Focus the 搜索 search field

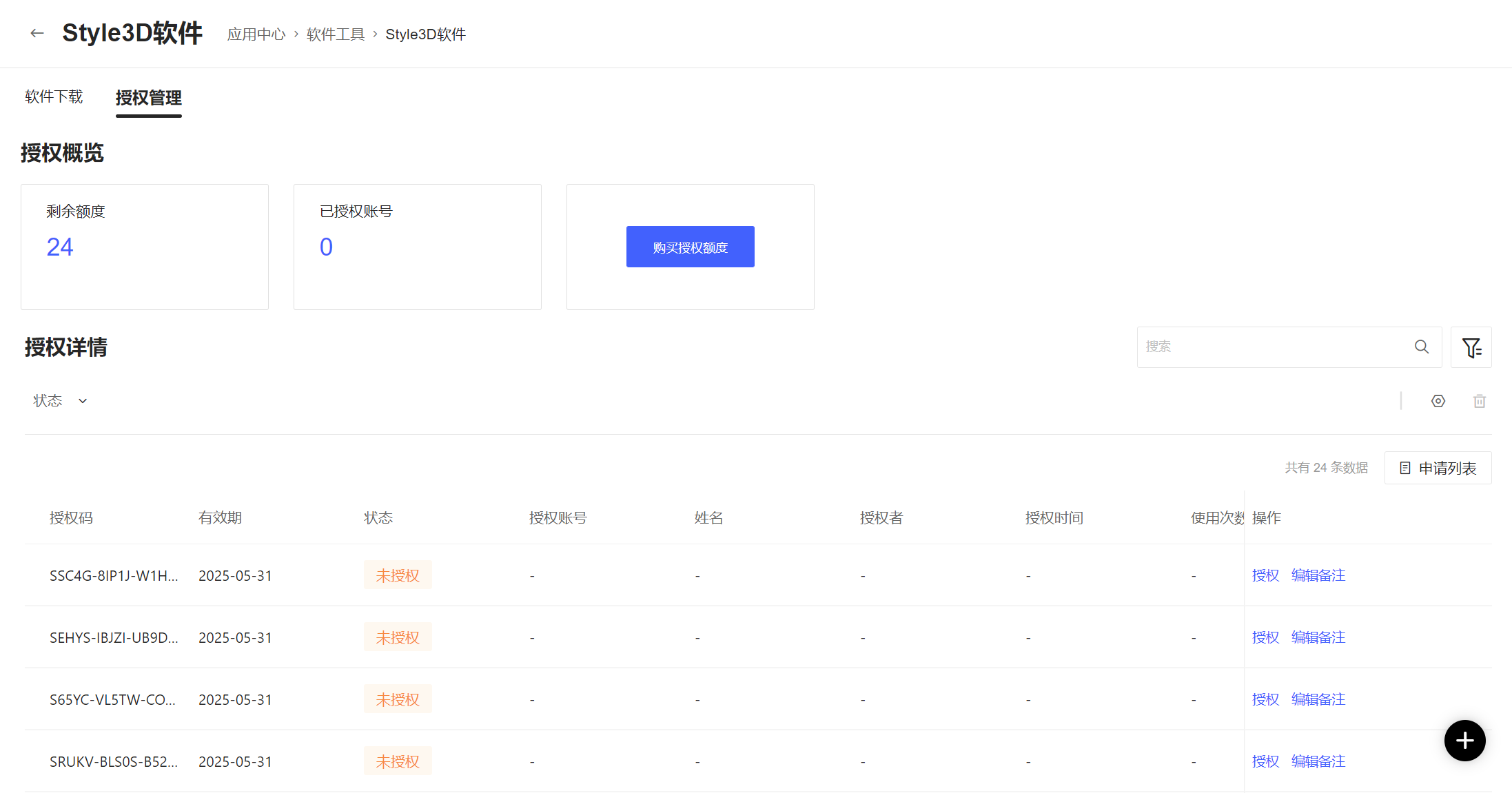(1275, 347)
